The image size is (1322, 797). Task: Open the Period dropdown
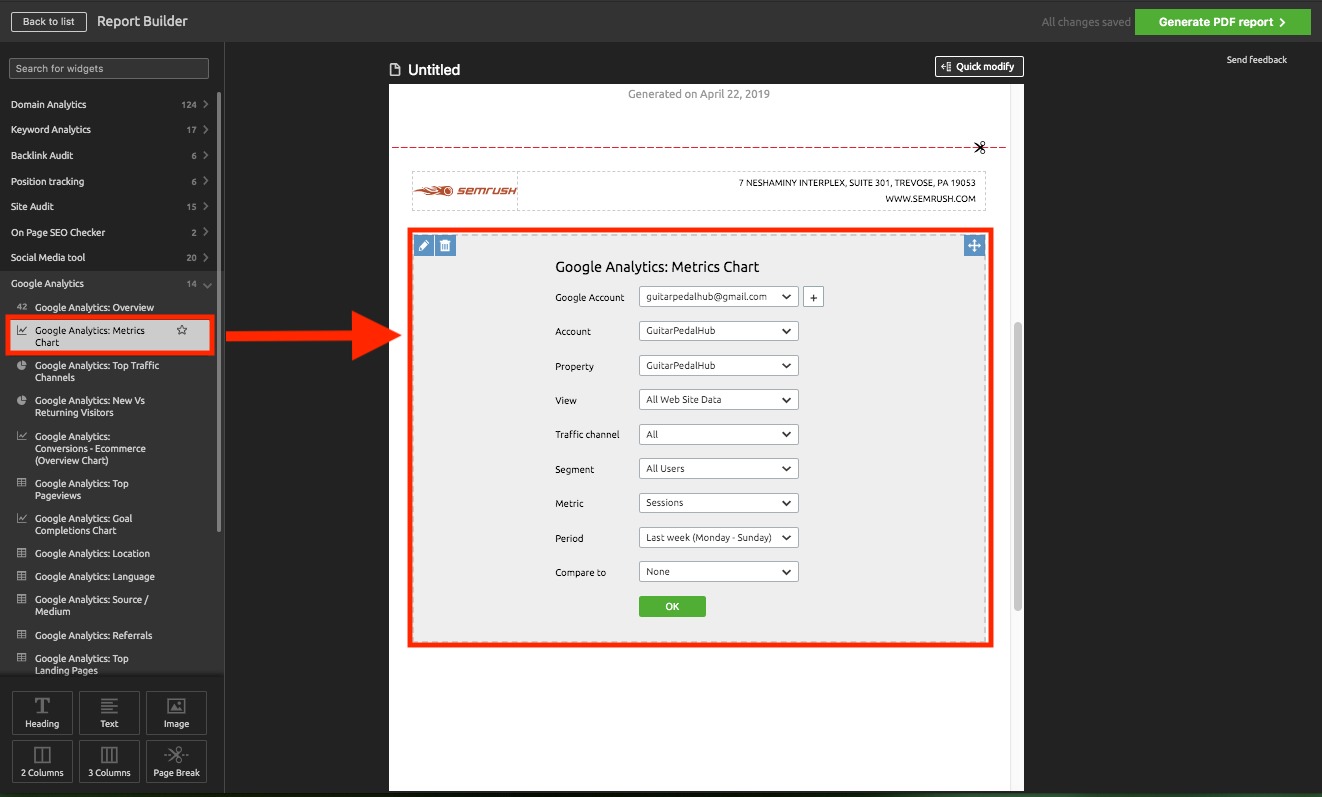718,537
